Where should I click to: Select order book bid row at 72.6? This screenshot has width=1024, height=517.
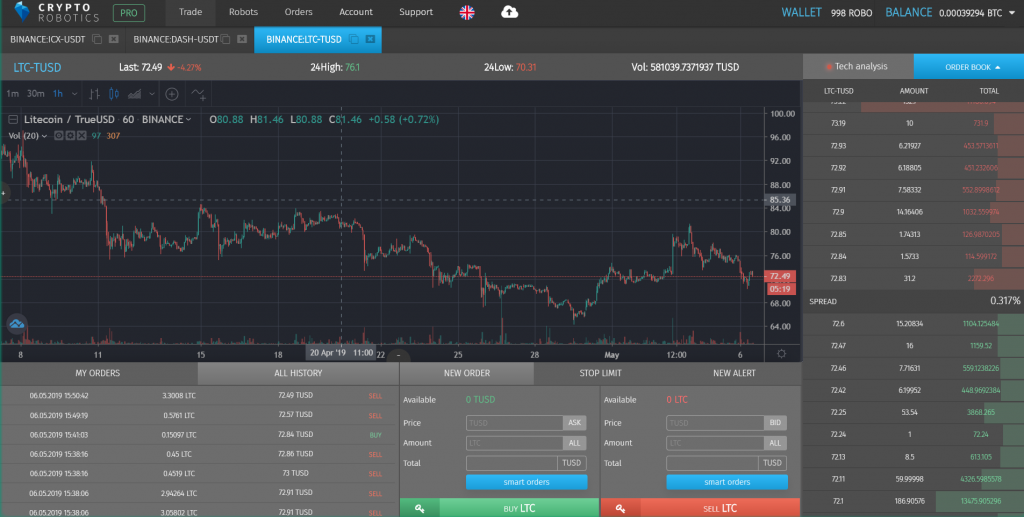pos(914,324)
